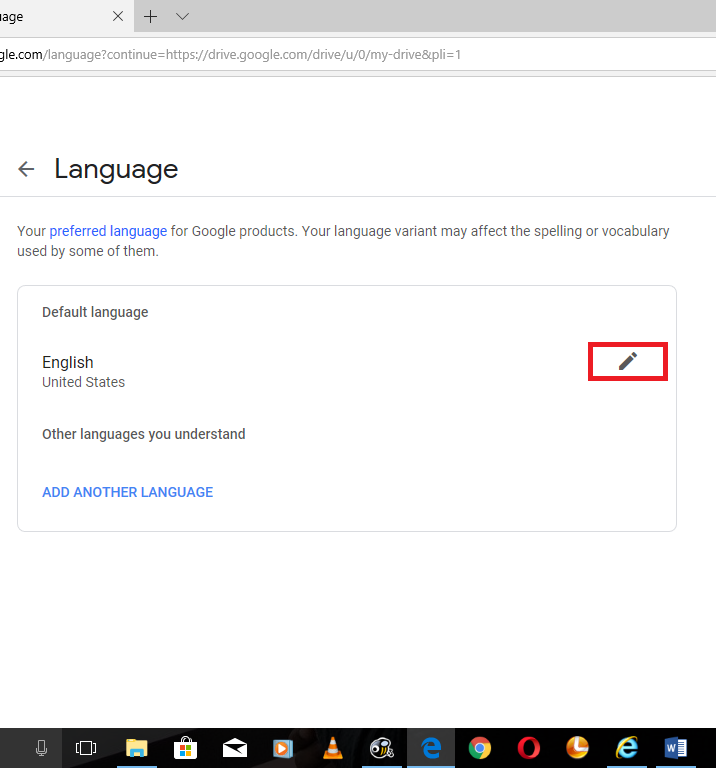The image size is (716, 768).
Task: Close the current browser tab
Action: [x=118, y=17]
